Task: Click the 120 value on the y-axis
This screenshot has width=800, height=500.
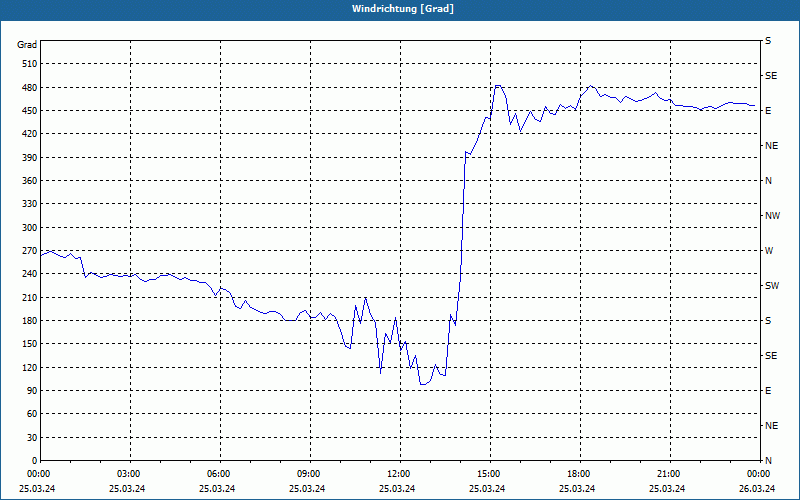Action: tap(30, 367)
